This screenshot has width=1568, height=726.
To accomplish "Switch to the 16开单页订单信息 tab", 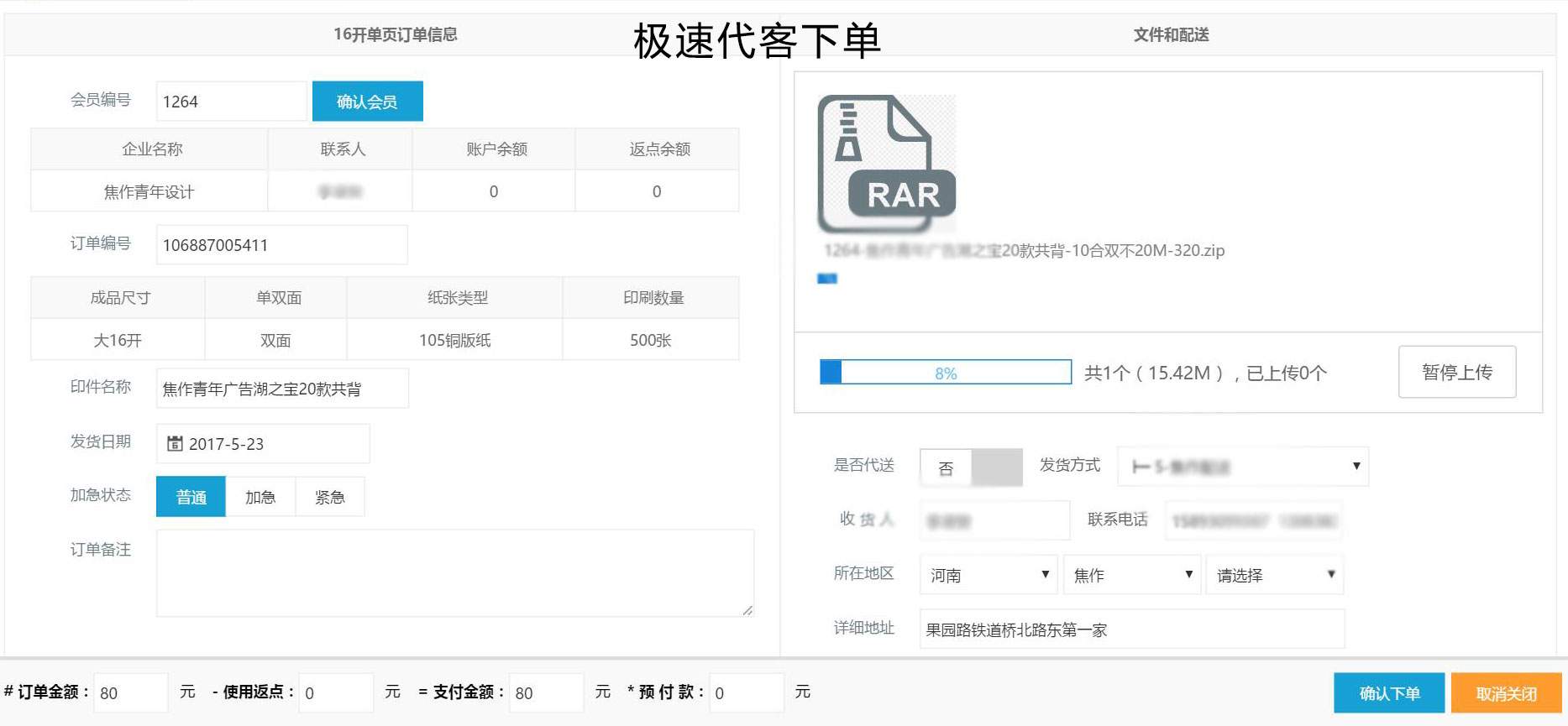I will [x=395, y=34].
